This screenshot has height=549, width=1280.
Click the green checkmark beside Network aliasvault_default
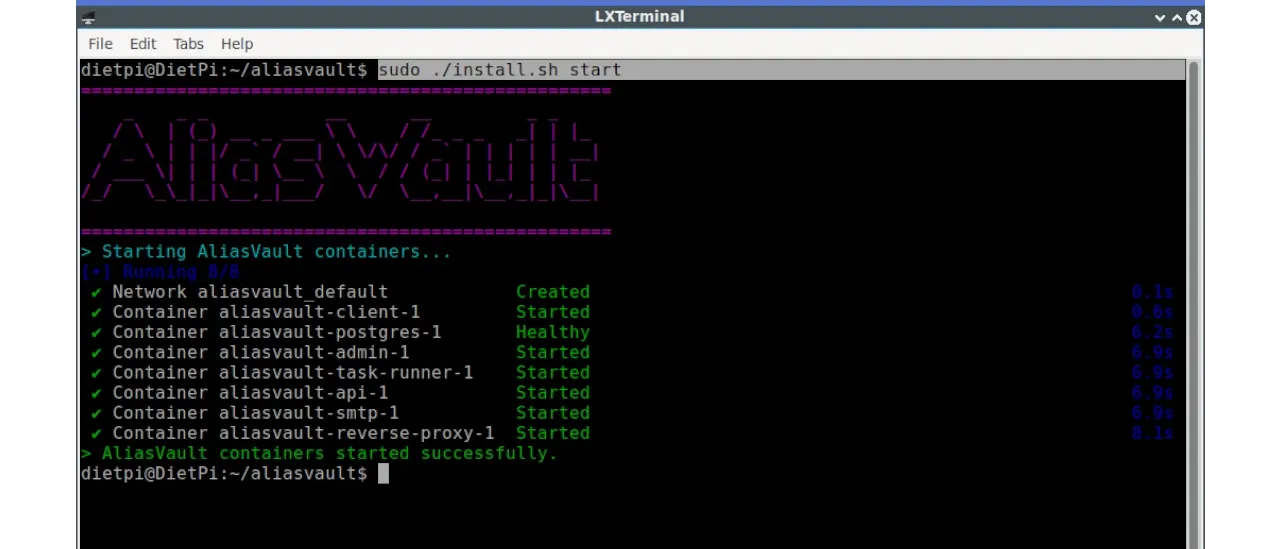pyautogui.click(x=96, y=292)
